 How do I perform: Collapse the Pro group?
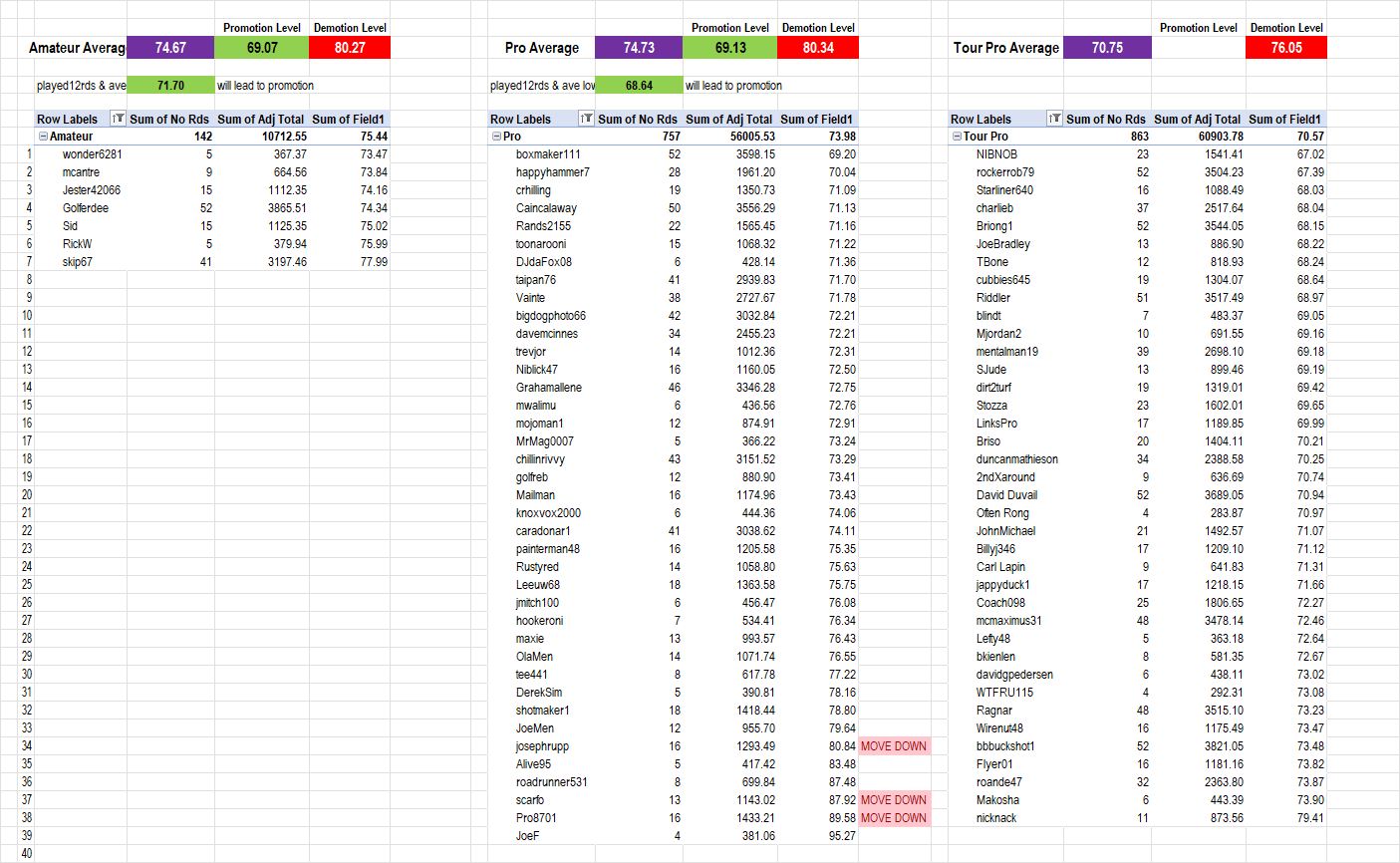[x=496, y=137]
